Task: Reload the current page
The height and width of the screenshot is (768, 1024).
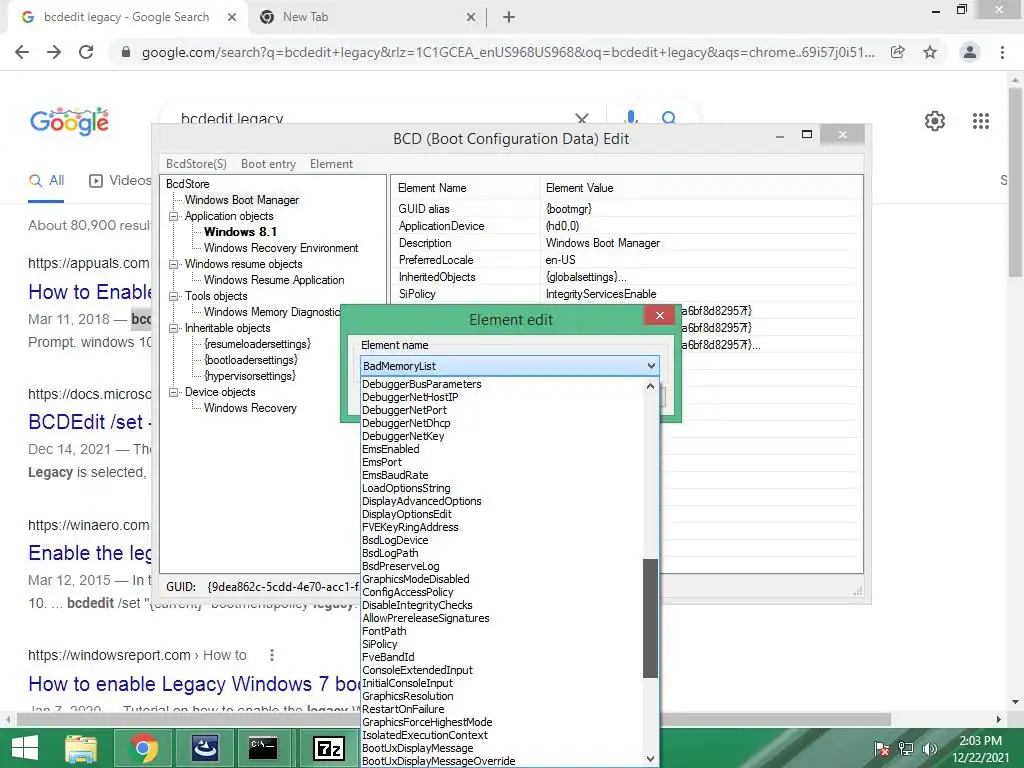Action: [86, 52]
